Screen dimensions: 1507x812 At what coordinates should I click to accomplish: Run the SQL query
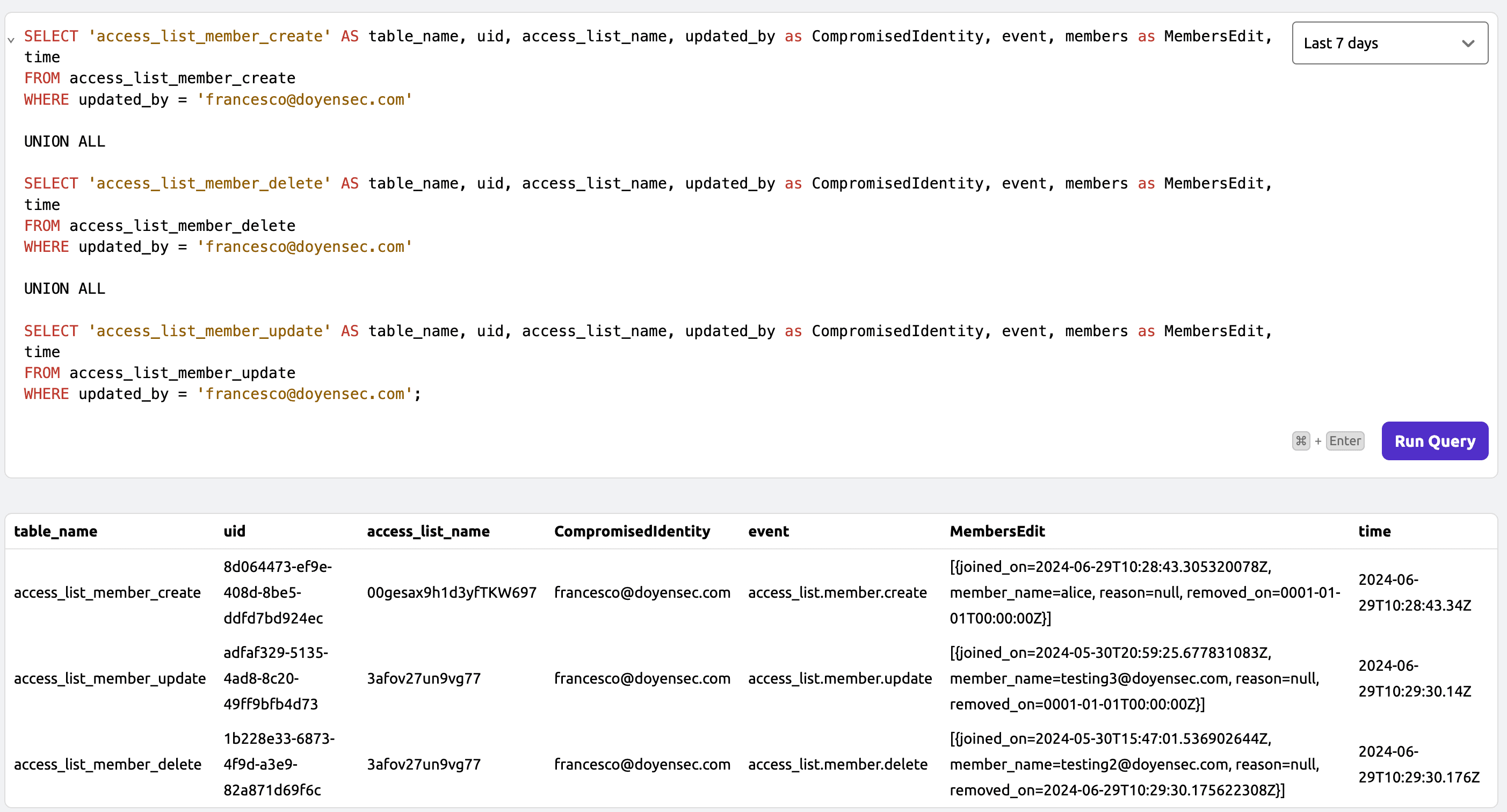point(1434,440)
